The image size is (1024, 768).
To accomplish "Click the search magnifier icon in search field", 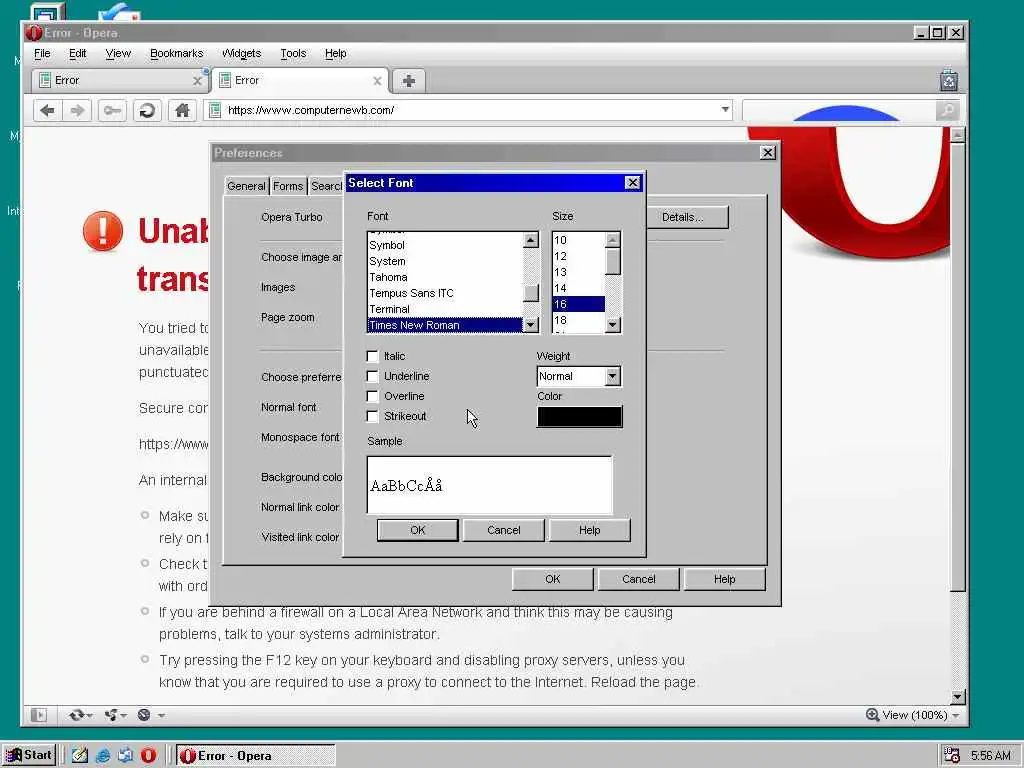I will (947, 110).
